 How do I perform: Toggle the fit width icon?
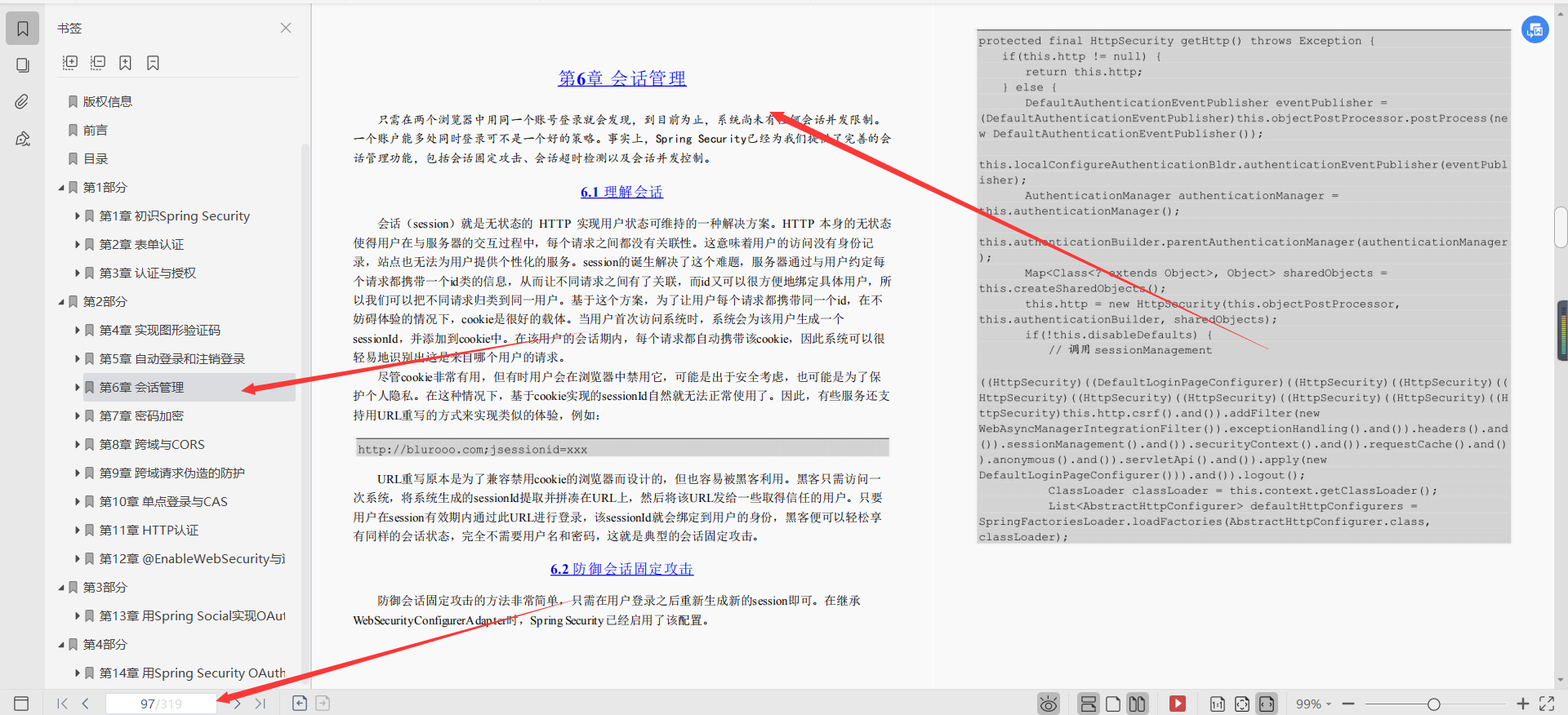1267,704
